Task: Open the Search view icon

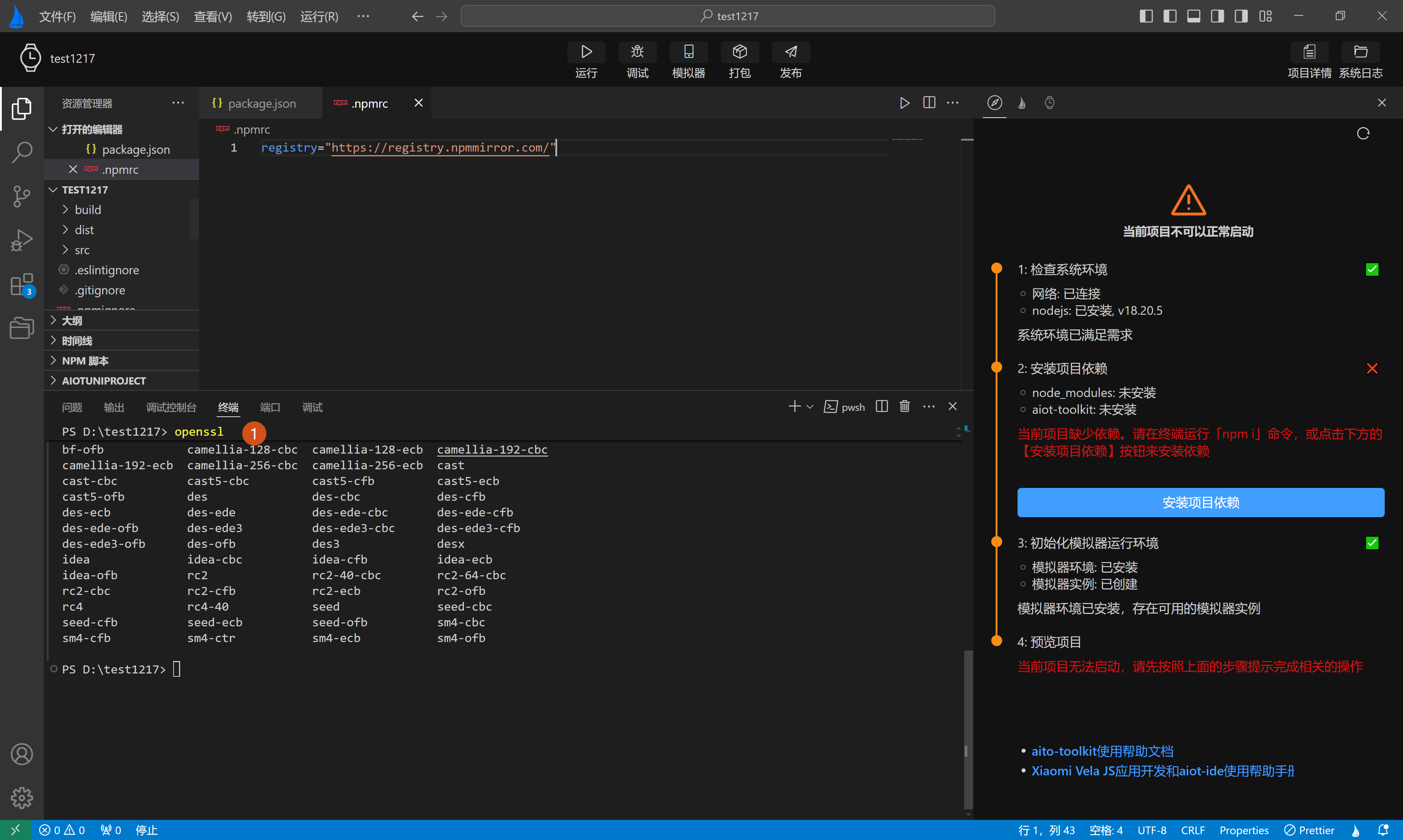Action: click(x=22, y=152)
